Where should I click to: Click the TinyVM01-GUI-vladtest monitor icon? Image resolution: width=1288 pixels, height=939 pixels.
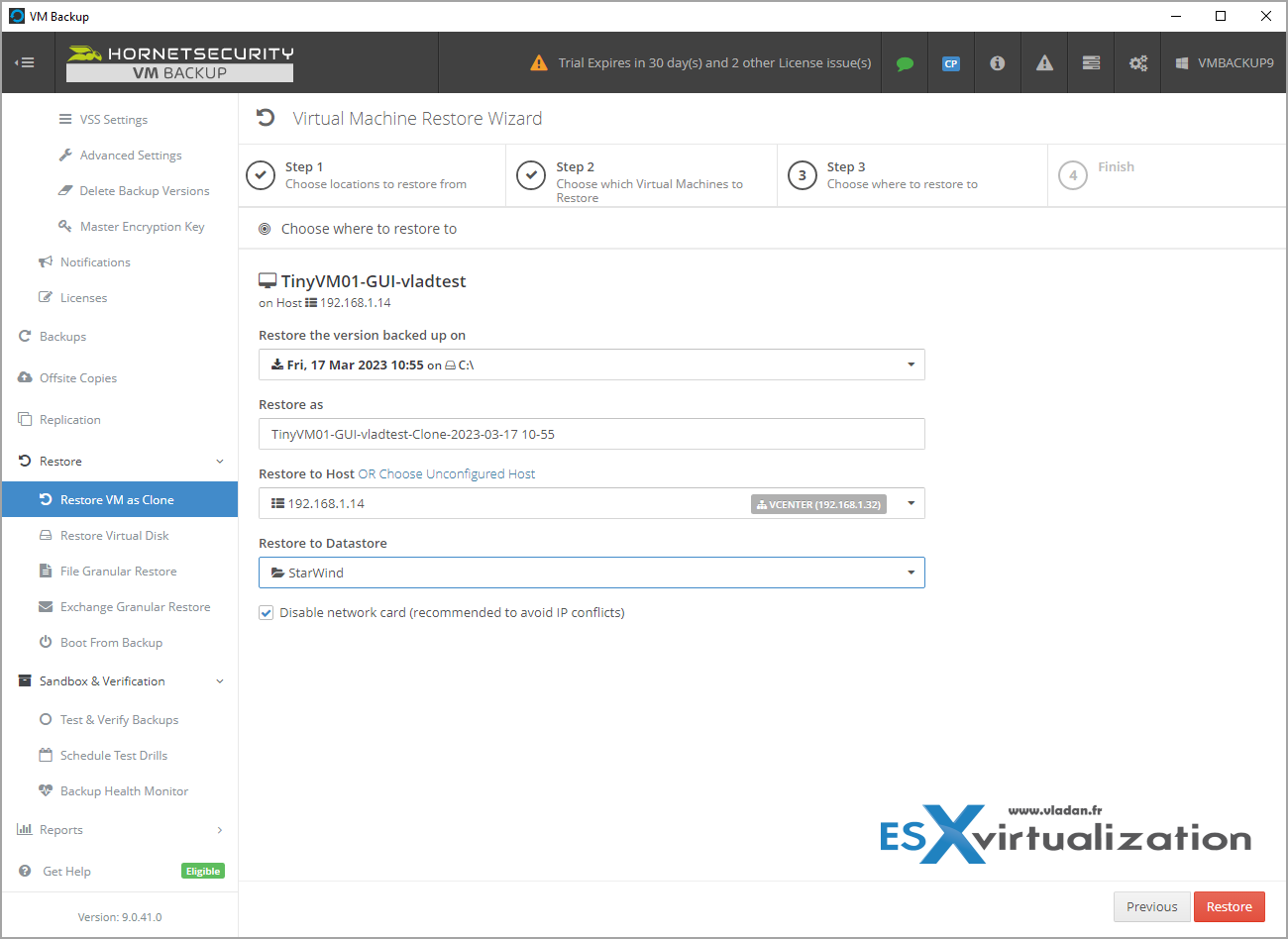coord(268,281)
